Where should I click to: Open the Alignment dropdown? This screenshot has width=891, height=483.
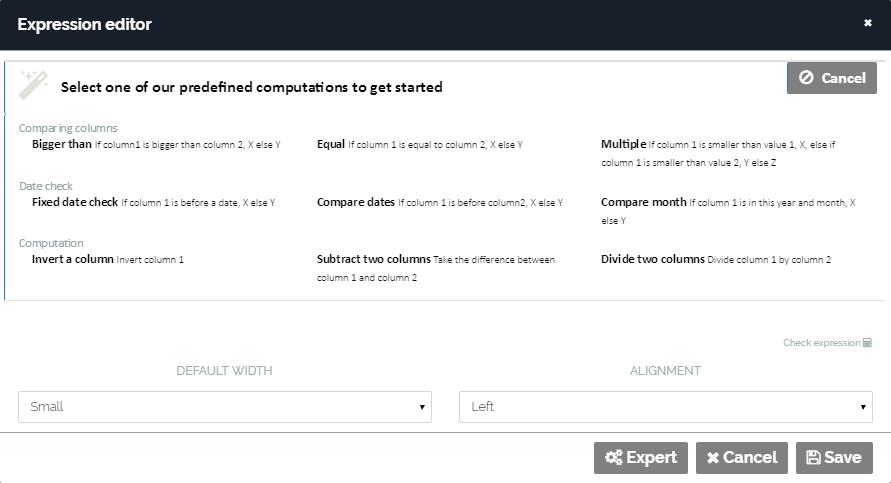665,407
